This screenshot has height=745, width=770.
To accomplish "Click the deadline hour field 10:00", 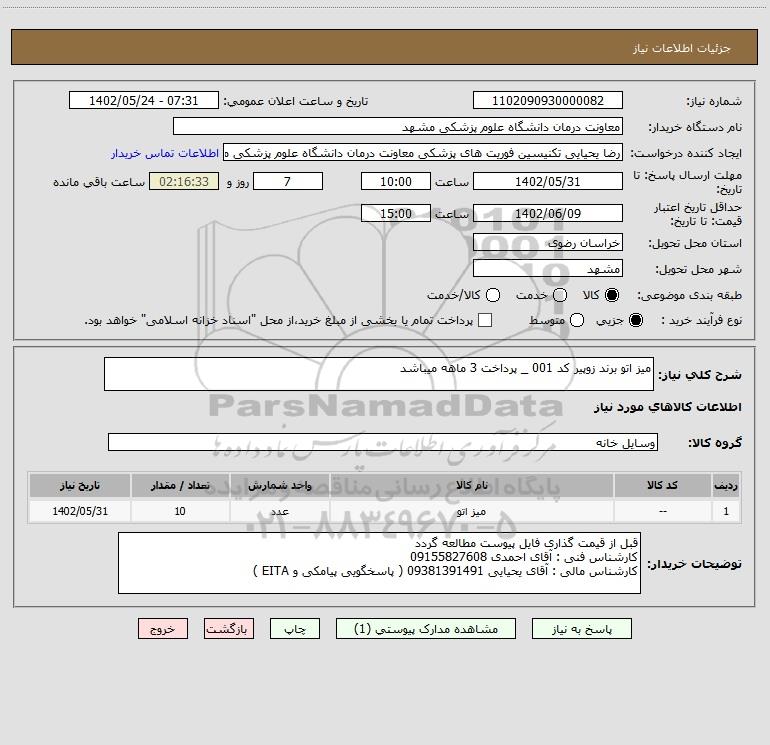I will pos(396,181).
